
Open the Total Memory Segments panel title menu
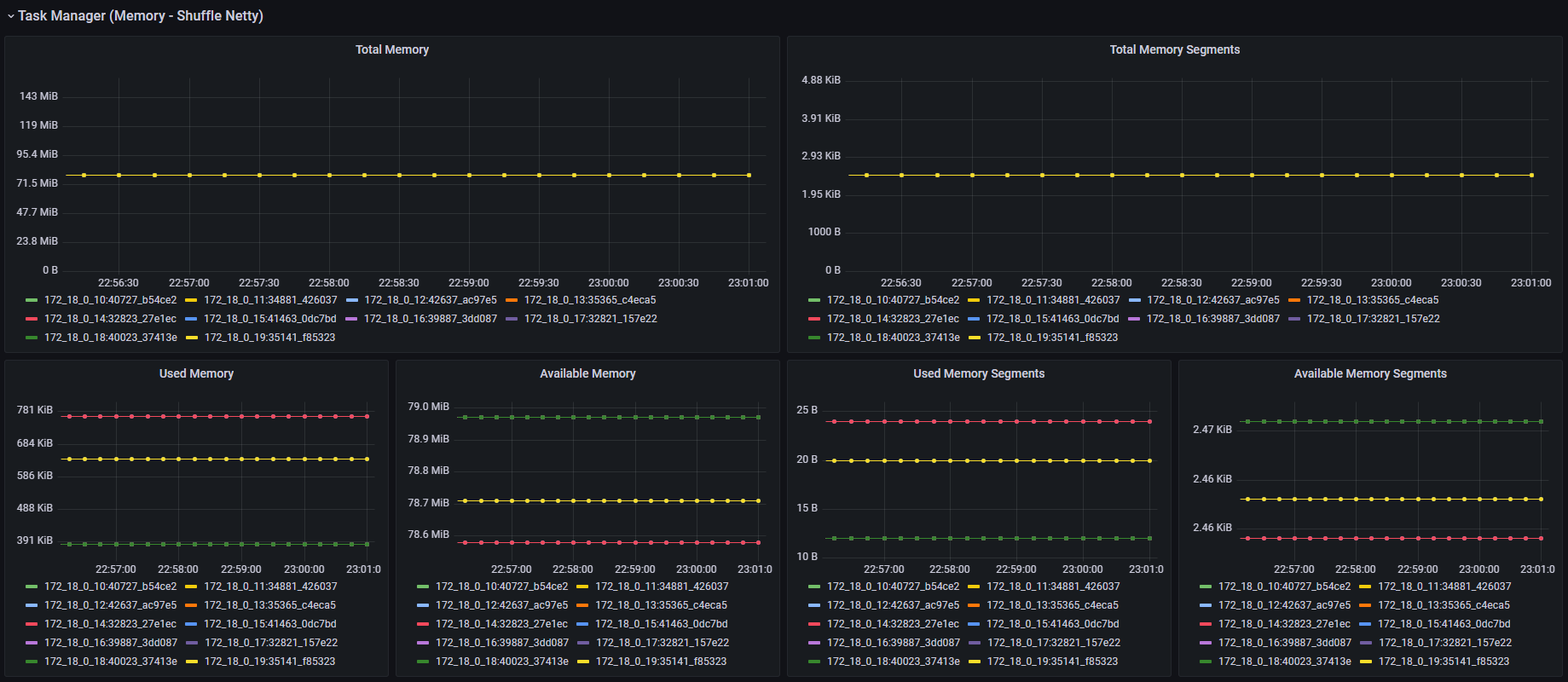pos(1174,49)
